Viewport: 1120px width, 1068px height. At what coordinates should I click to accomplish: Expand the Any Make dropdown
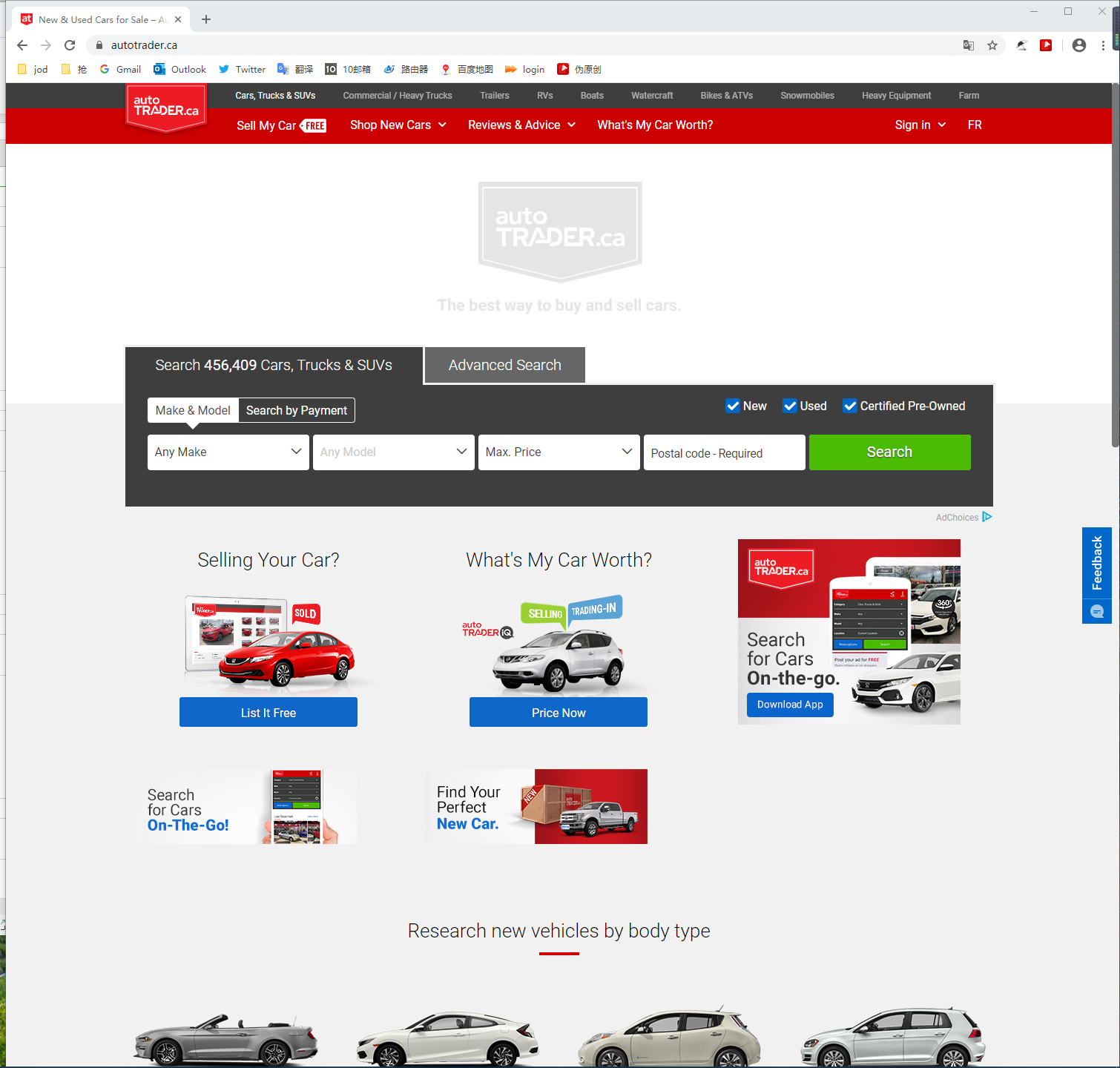click(228, 452)
